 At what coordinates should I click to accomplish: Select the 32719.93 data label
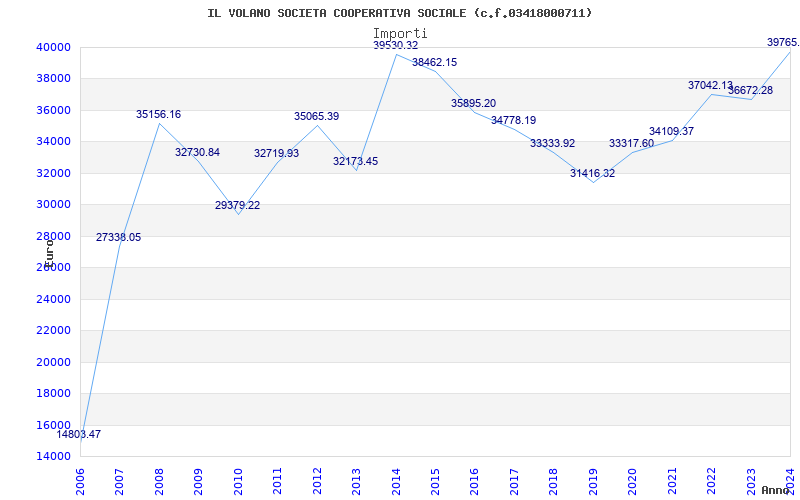pos(277,153)
